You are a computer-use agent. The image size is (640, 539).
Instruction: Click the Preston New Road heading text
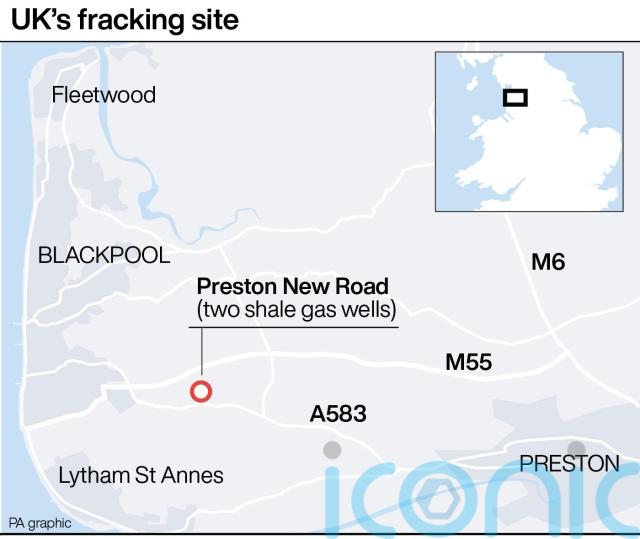293,286
